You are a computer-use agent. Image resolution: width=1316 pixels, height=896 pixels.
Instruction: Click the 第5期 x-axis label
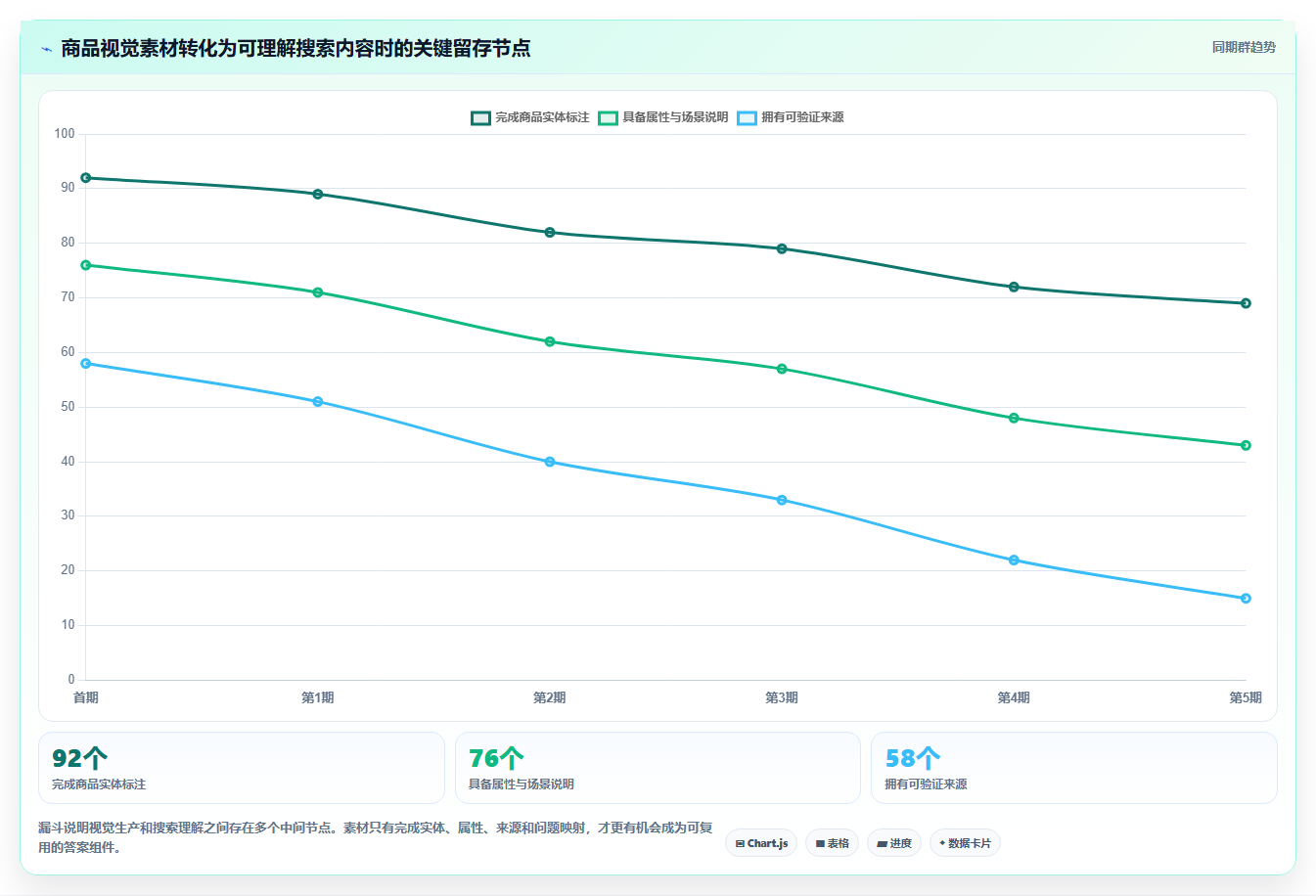(x=1246, y=697)
